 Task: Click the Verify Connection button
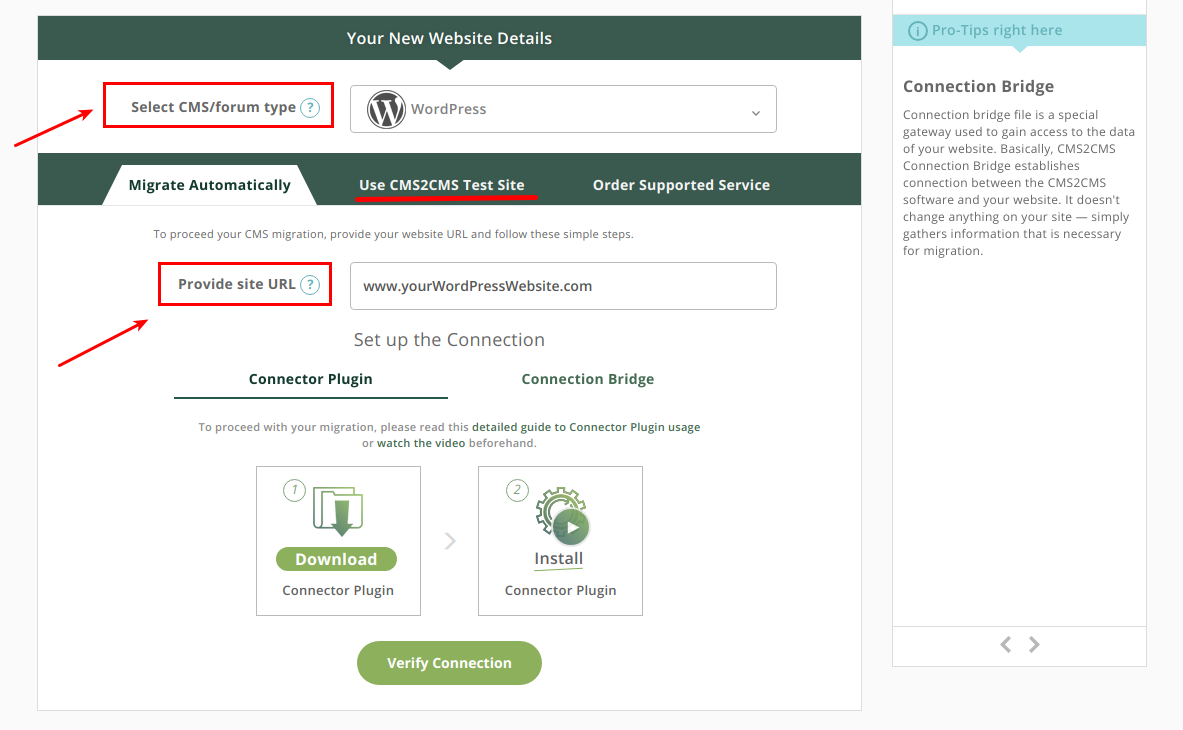pyautogui.click(x=449, y=663)
